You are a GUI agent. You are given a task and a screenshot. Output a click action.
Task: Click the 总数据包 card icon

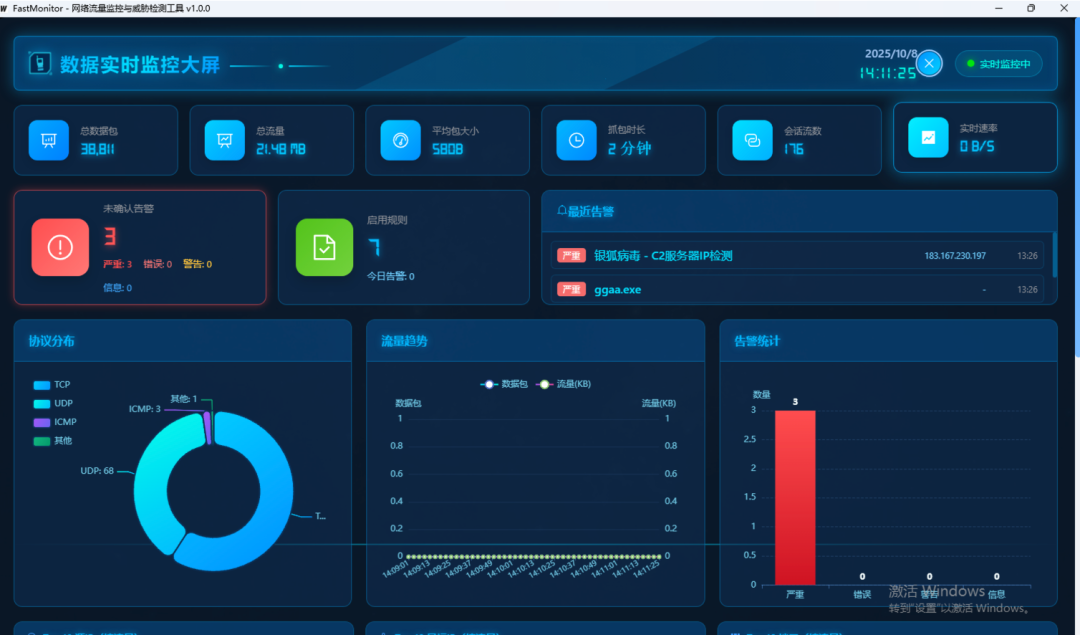[49, 140]
